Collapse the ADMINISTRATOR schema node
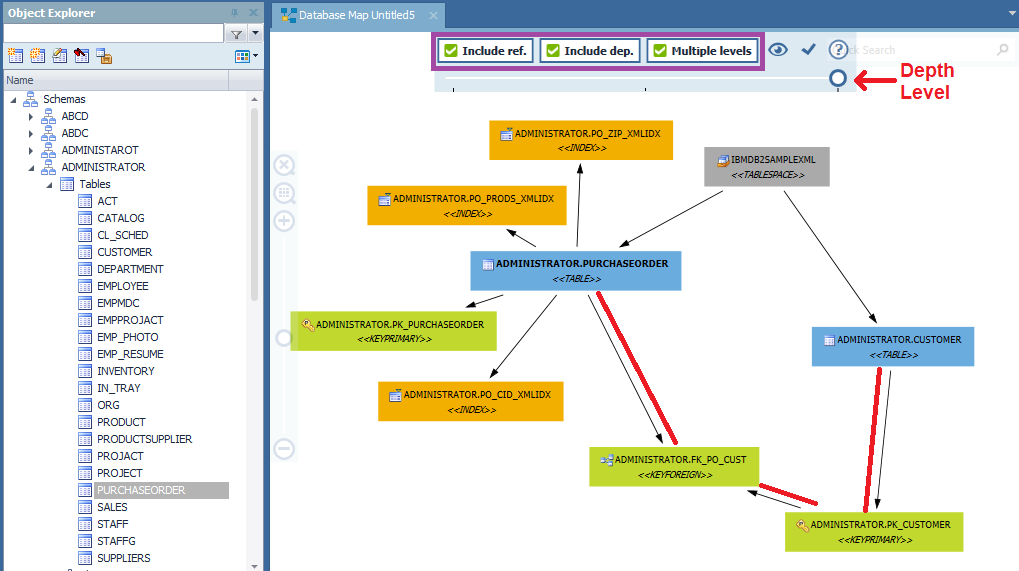1019x571 pixels. coord(31,167)
